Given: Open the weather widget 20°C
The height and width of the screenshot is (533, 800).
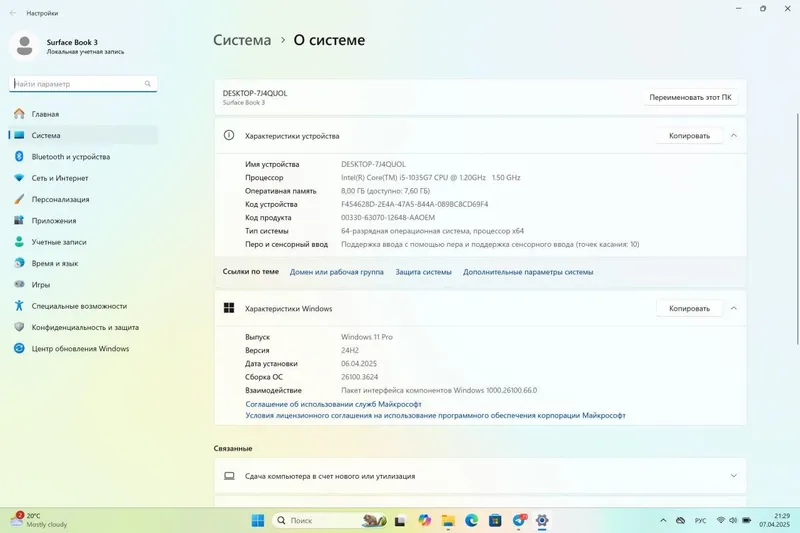Looking at the screenshot, I should tap(40, 520).
